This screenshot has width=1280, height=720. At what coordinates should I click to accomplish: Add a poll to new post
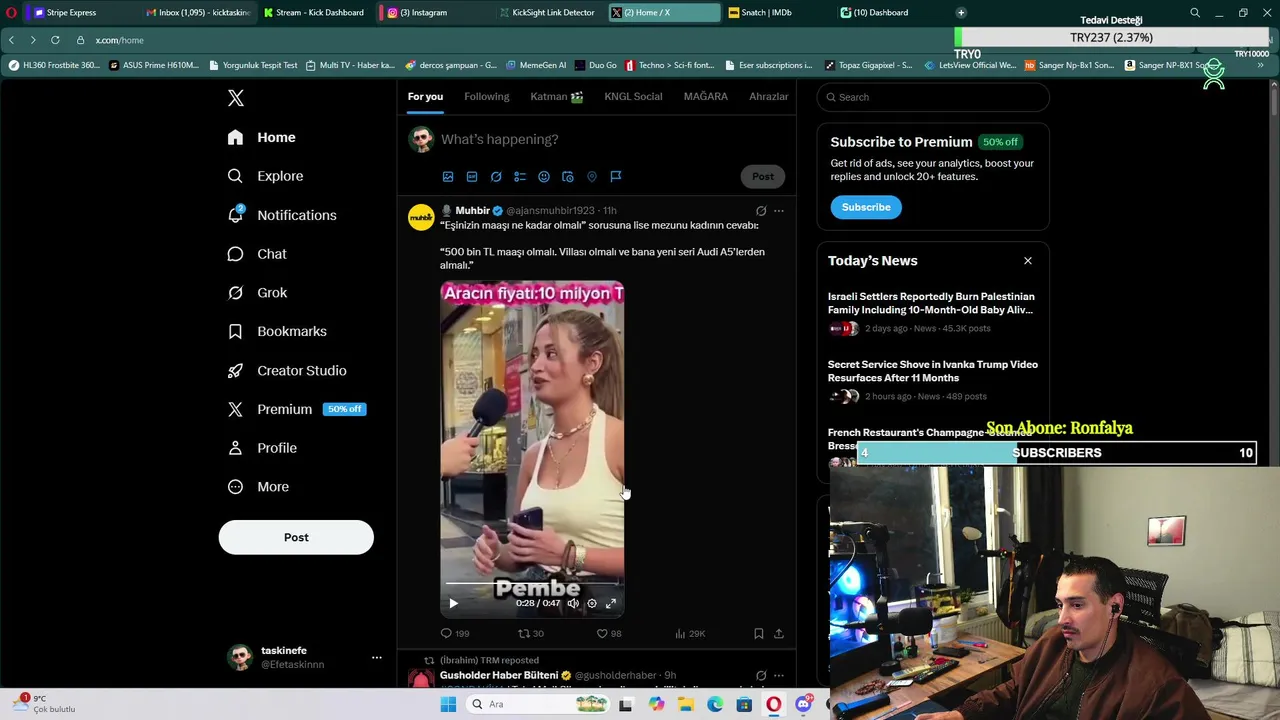[520, 177]
